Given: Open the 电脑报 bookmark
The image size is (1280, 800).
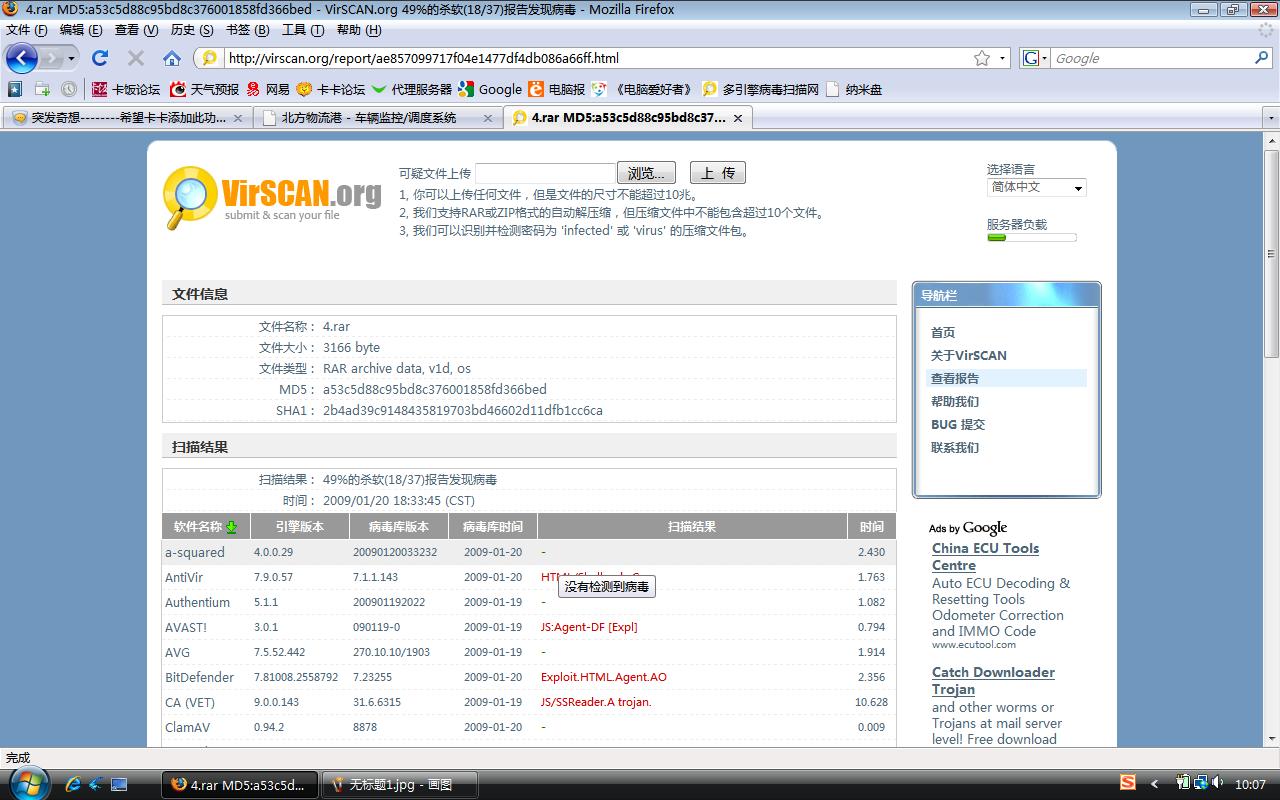Looking at the screenshot, I should coord(557,89).
